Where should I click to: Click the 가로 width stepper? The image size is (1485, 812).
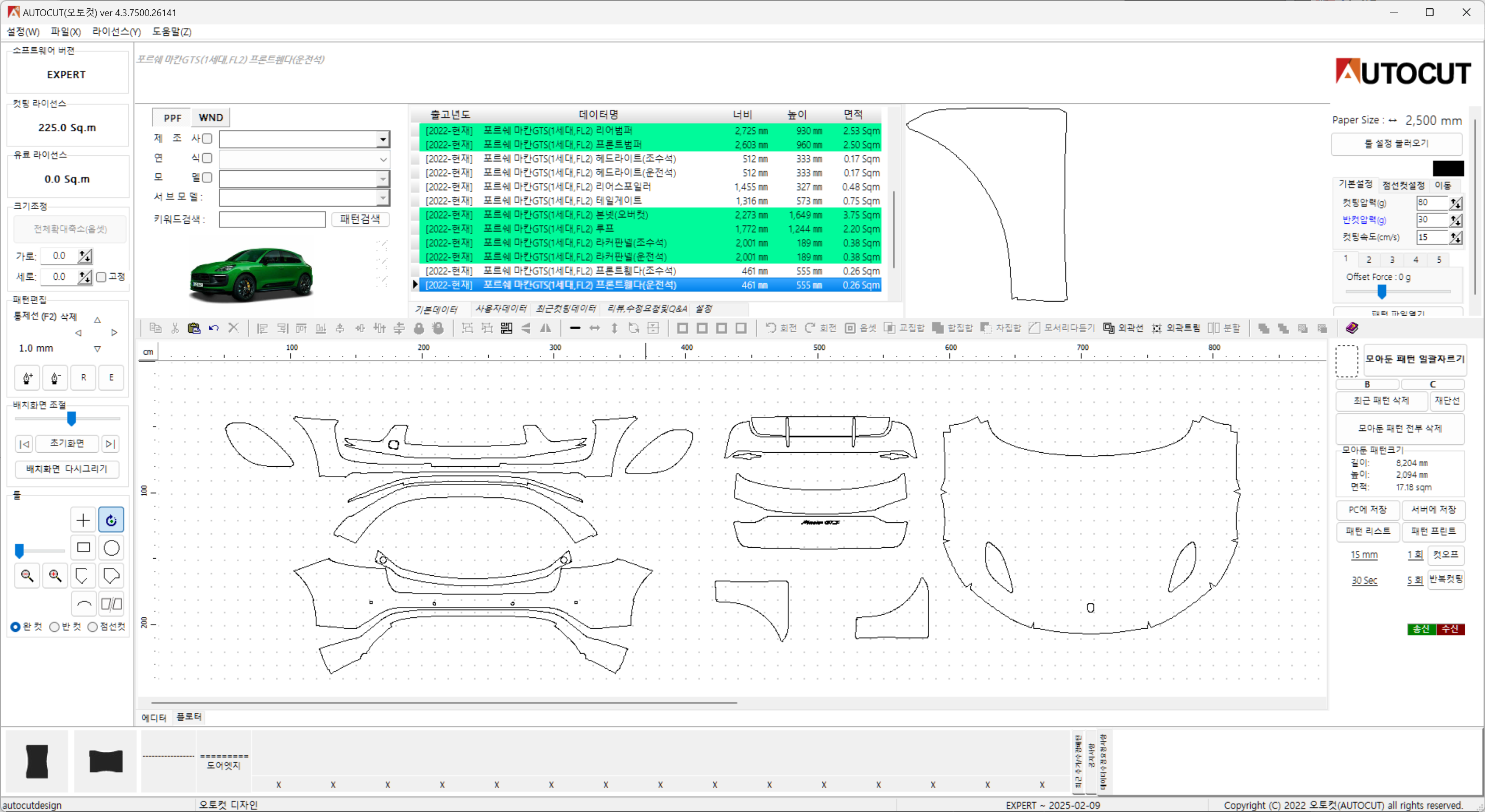(85, 256)
